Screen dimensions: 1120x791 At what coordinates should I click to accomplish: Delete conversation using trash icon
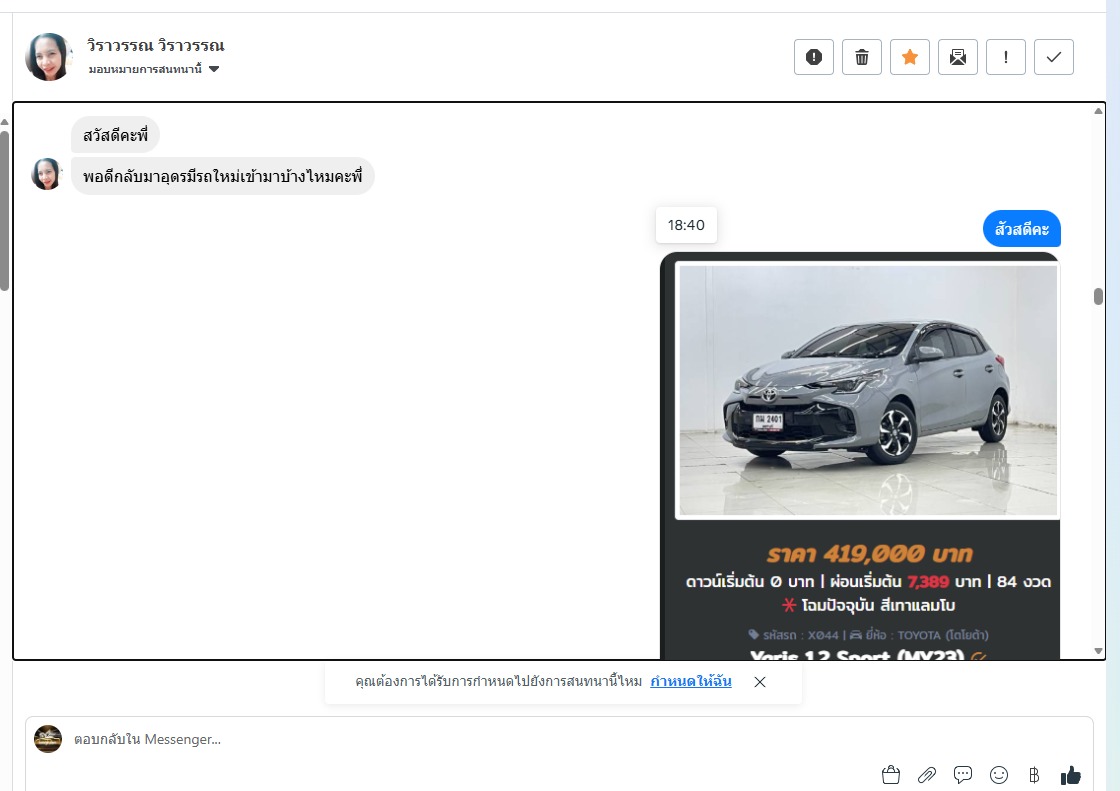(x=861, y=57)
